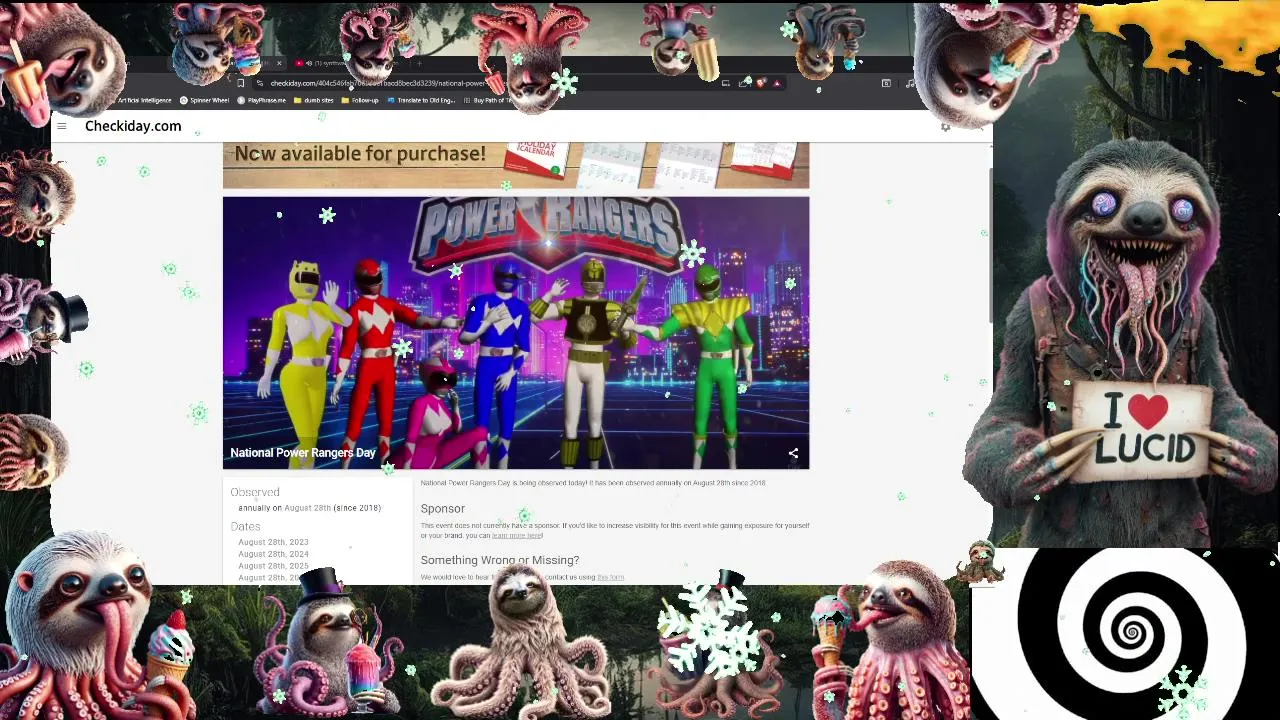The width and height of the screenshot is (1280, 720).
Task: Open a new browser tab with plus button
Action: click(418, 63)
